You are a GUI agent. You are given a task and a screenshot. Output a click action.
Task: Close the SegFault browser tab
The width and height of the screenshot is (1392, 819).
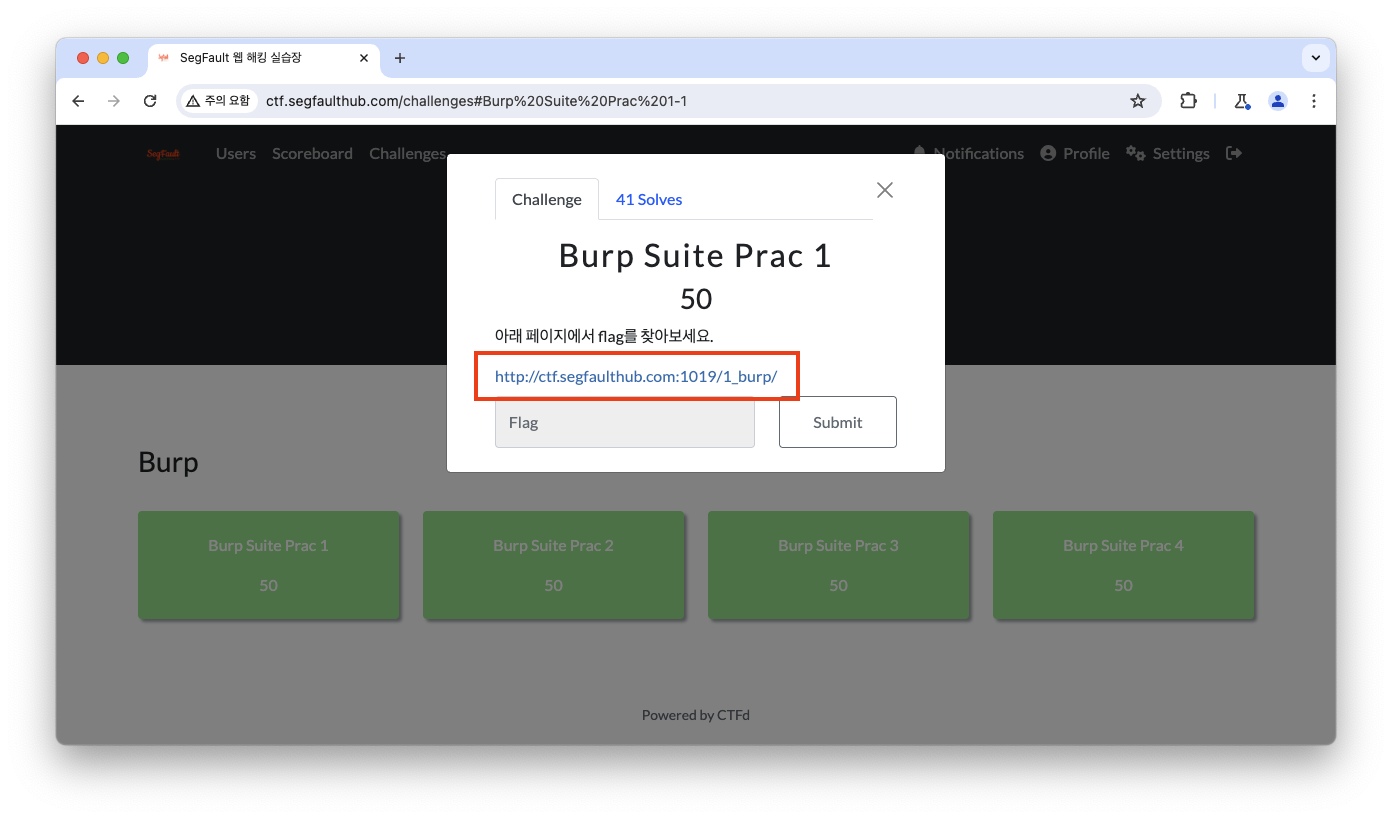pos(364,58)
